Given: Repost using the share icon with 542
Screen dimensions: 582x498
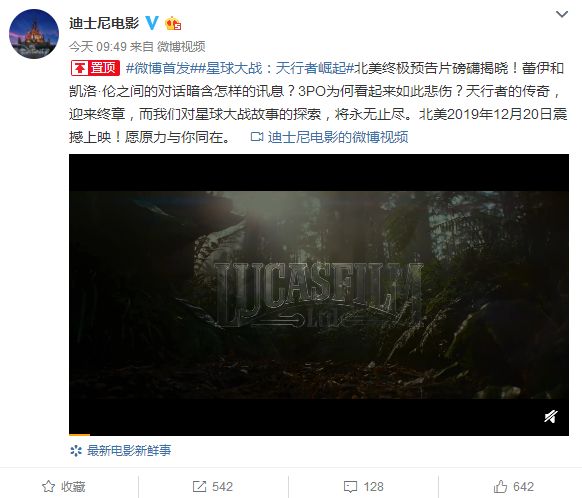Looking at the screenshot, I should pos(213,486).
